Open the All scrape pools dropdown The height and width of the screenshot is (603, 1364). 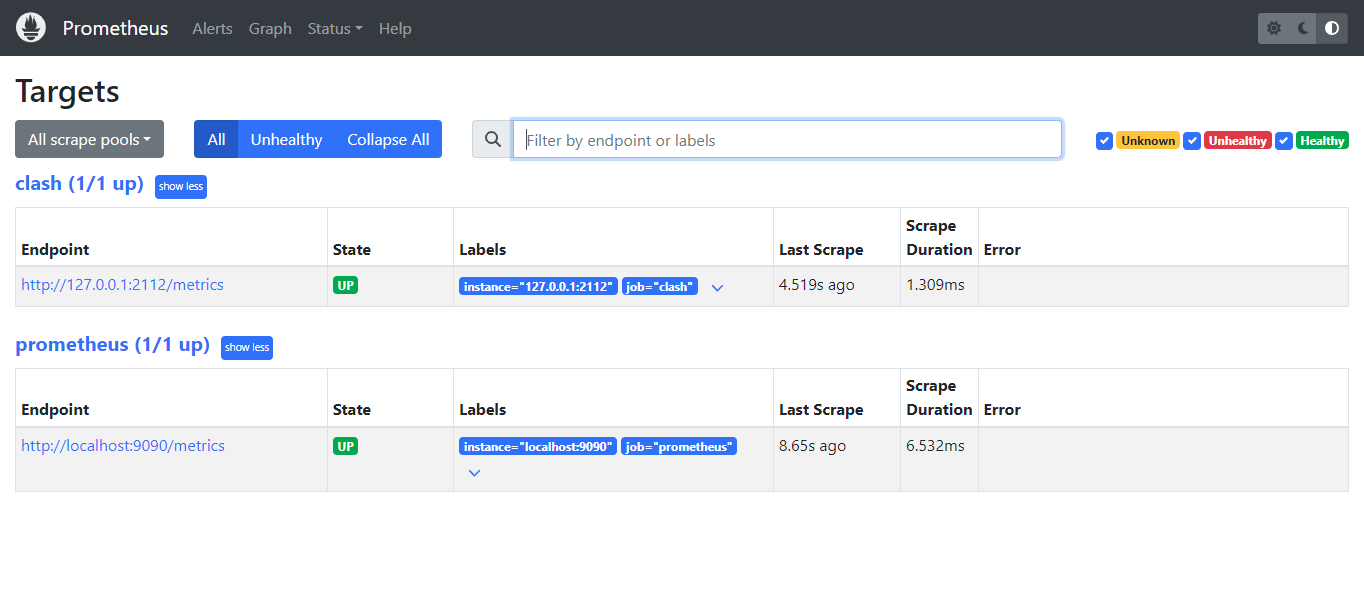89,140
